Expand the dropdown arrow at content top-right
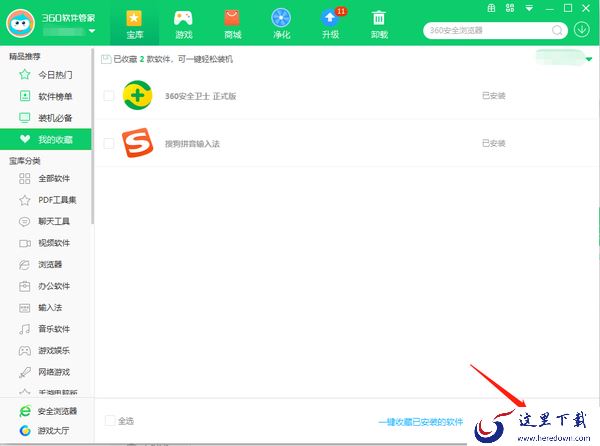The width and height of the screenshot is (600, 446). [589, 59]
